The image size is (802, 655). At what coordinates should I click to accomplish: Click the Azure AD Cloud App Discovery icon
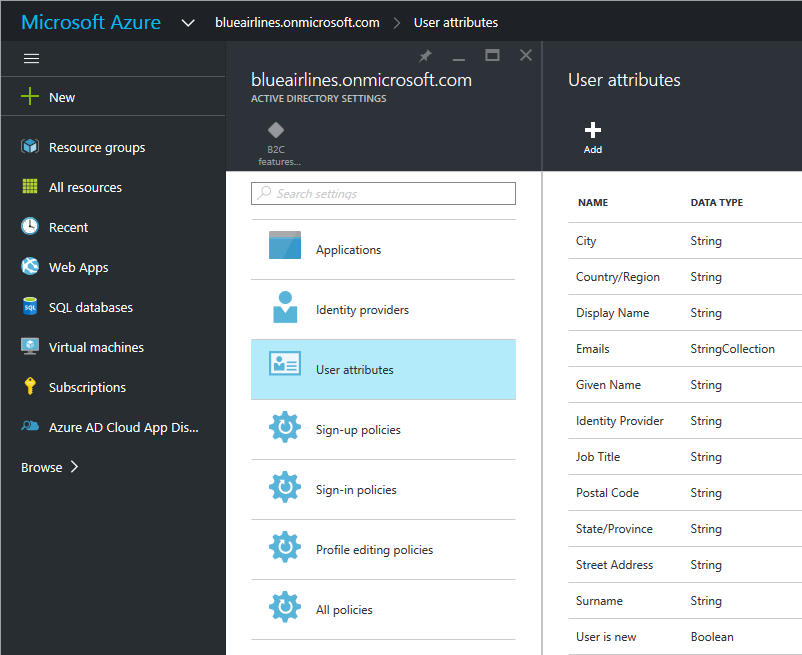(30, 426)
